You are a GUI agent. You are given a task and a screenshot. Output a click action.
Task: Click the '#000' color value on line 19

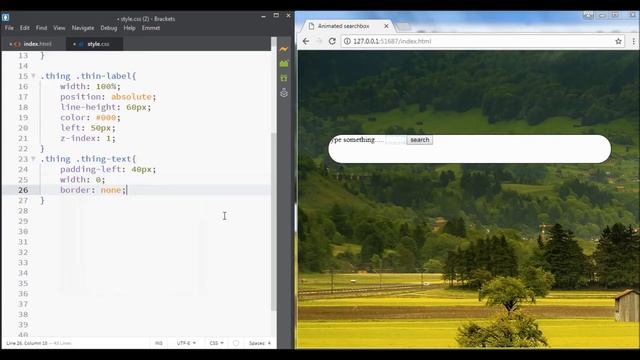click(106, 118)
